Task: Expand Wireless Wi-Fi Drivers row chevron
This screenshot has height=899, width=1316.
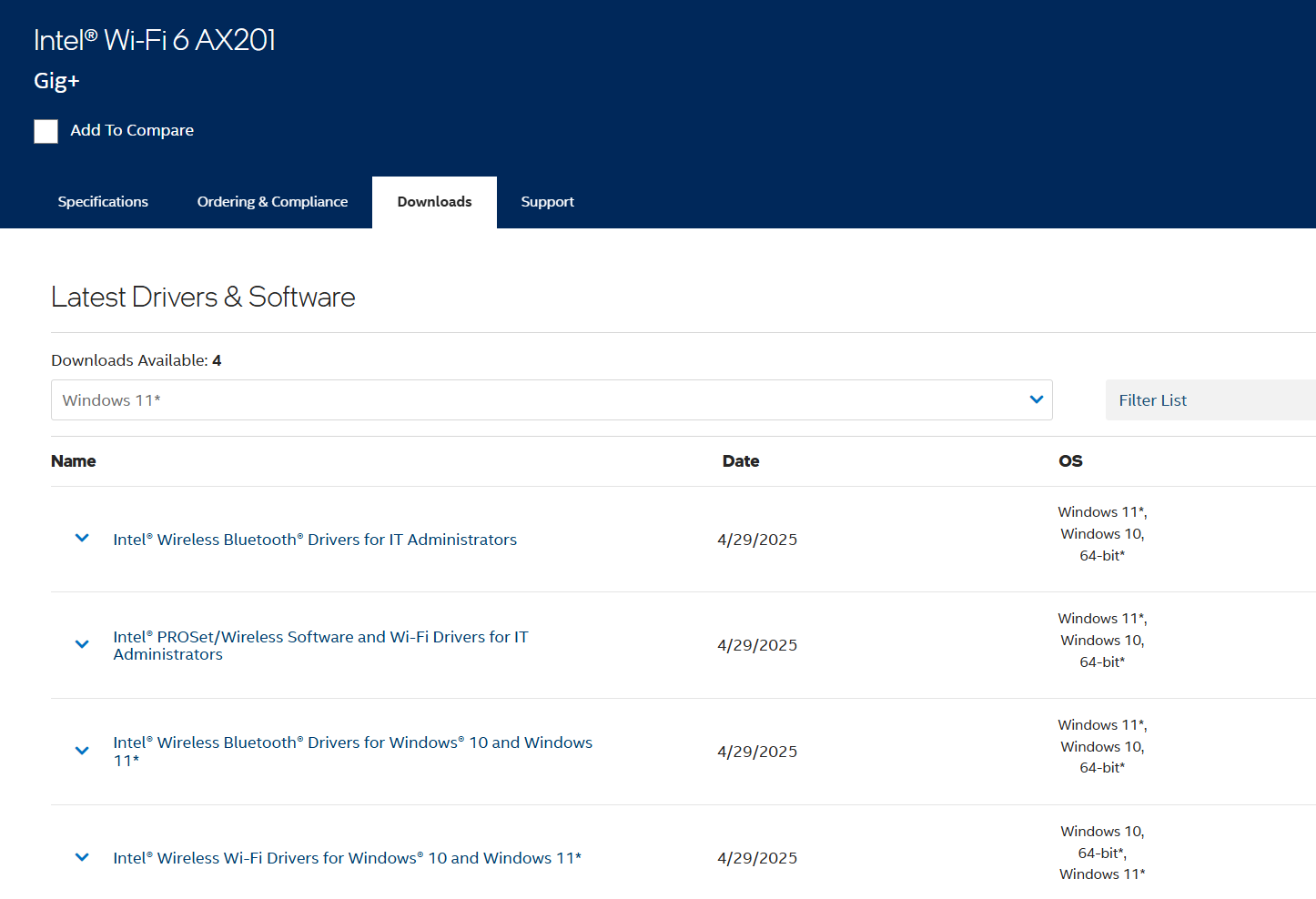Action: point(82,858)
